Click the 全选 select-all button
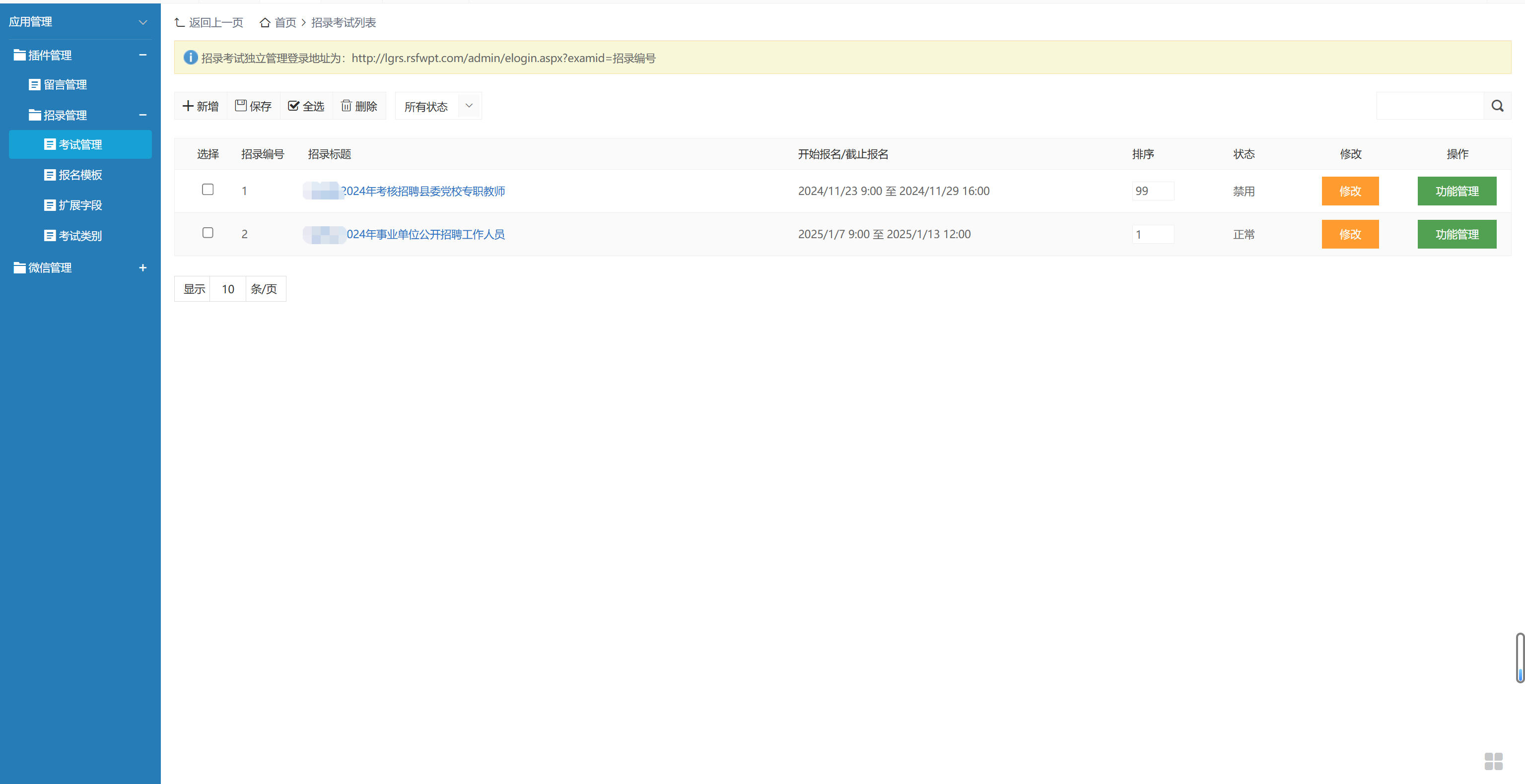The height and width of the screenshot is (784, 1525). click(306, 107)
